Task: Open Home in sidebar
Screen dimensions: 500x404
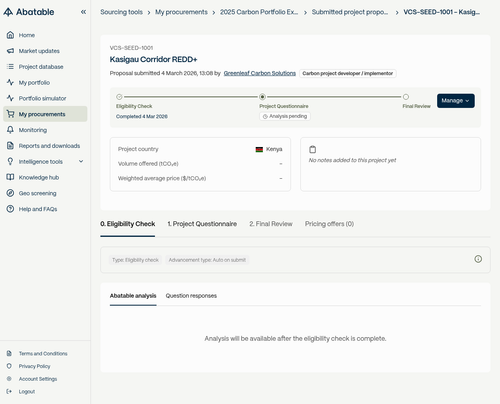Action: click(x=45, y=35)
